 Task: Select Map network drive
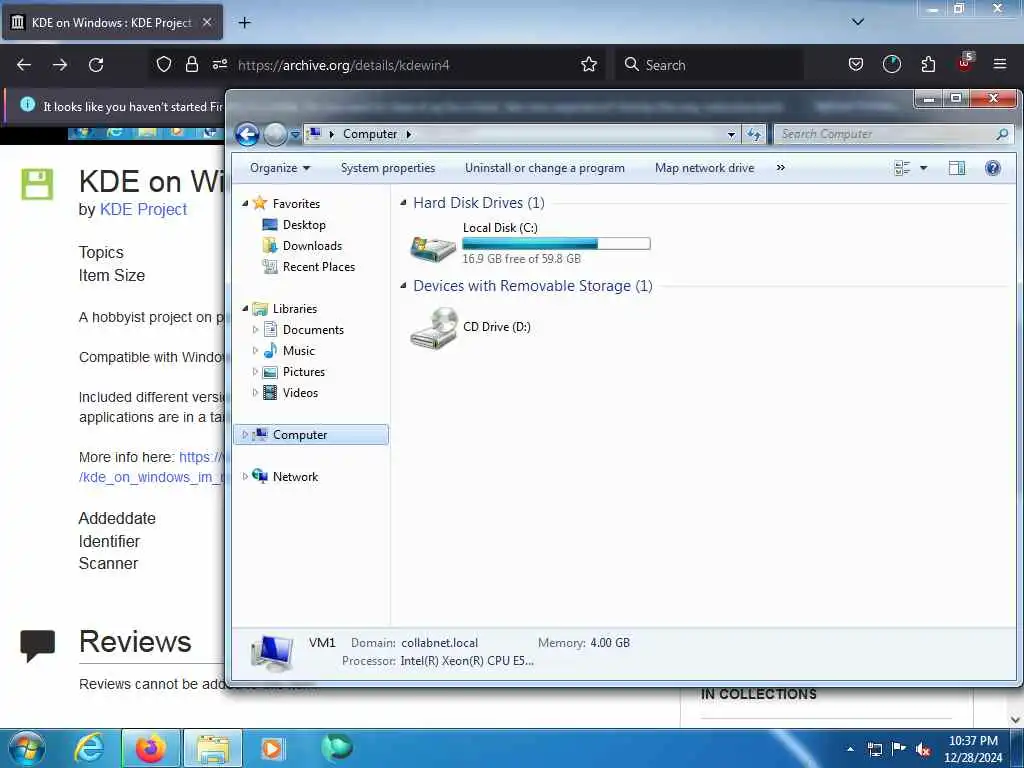click(x=704, y=168)
